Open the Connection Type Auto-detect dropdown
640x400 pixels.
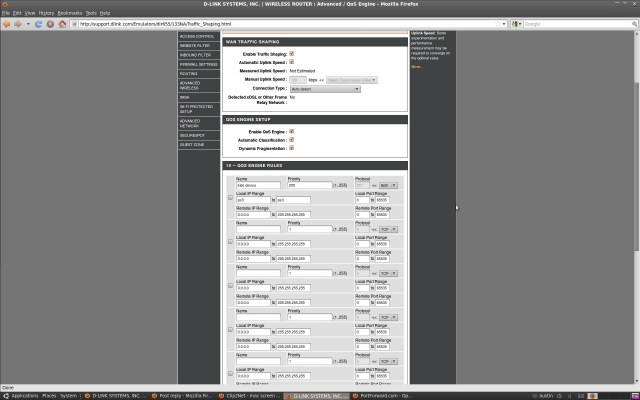(x=325, y=89)
